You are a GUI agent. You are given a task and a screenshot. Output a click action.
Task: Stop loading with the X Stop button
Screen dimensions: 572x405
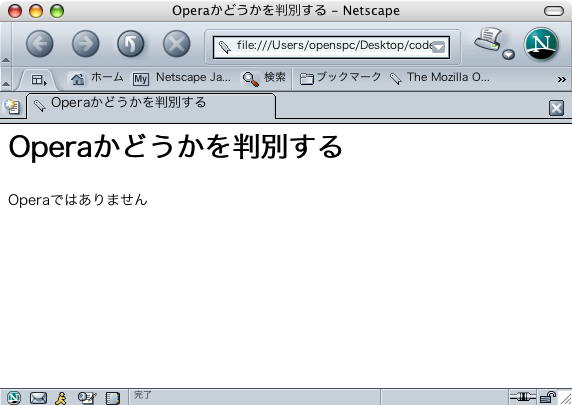[x=177, y=44]
